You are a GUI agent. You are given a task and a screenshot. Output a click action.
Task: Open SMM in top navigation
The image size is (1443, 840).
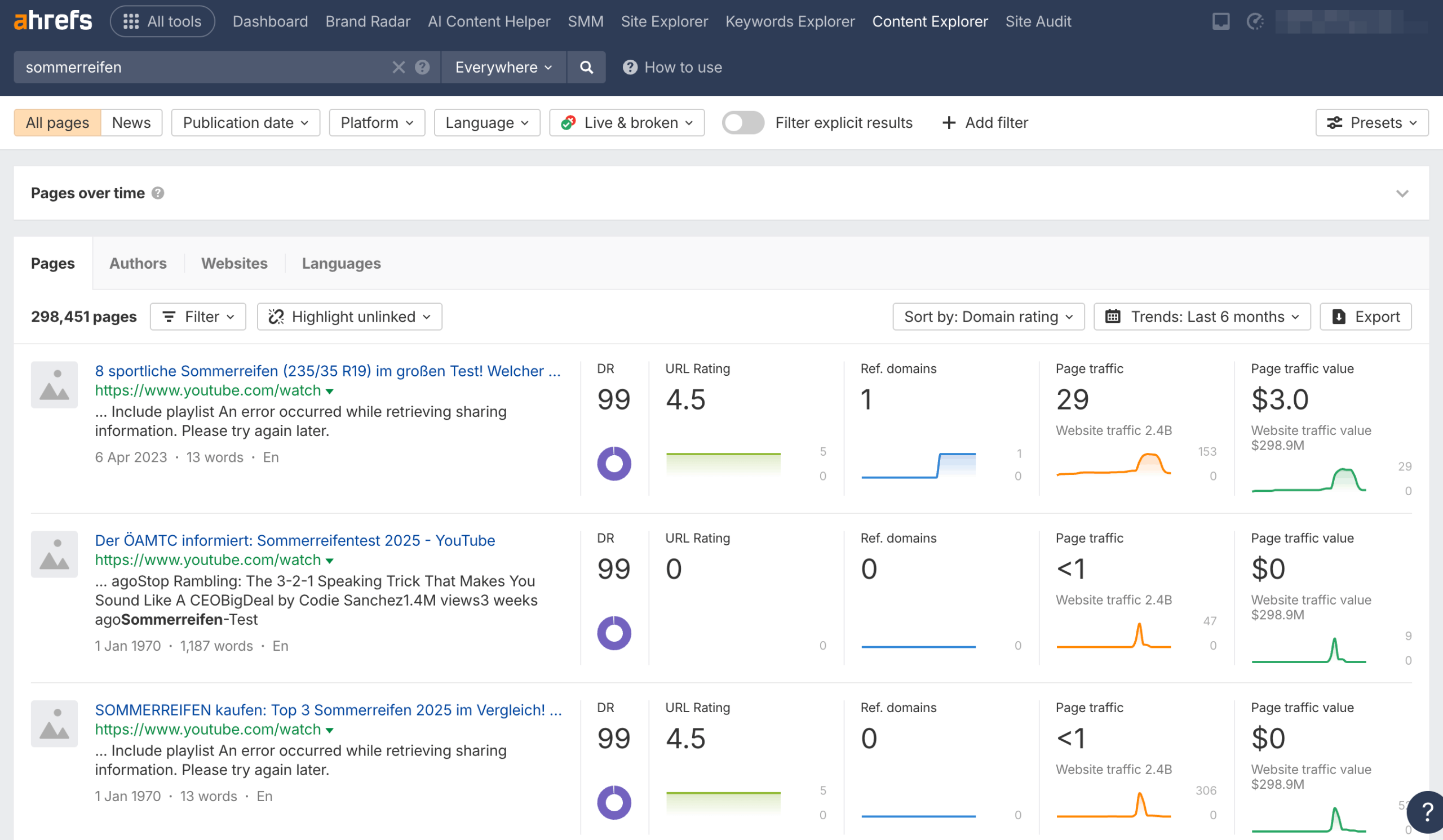[585, 21]
